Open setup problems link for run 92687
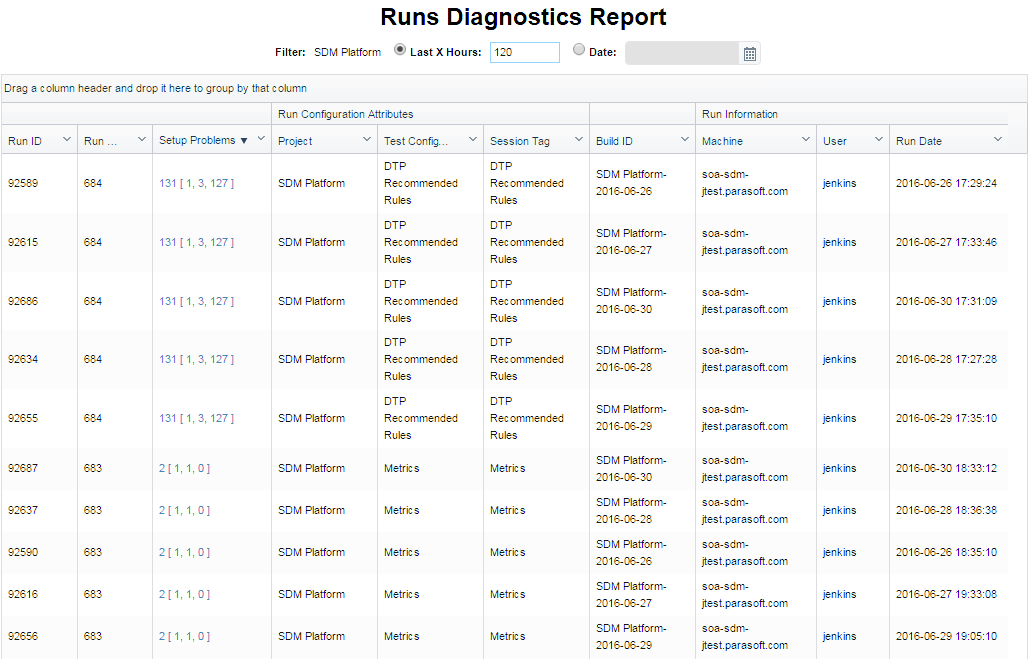 click(x=185, y=468)
